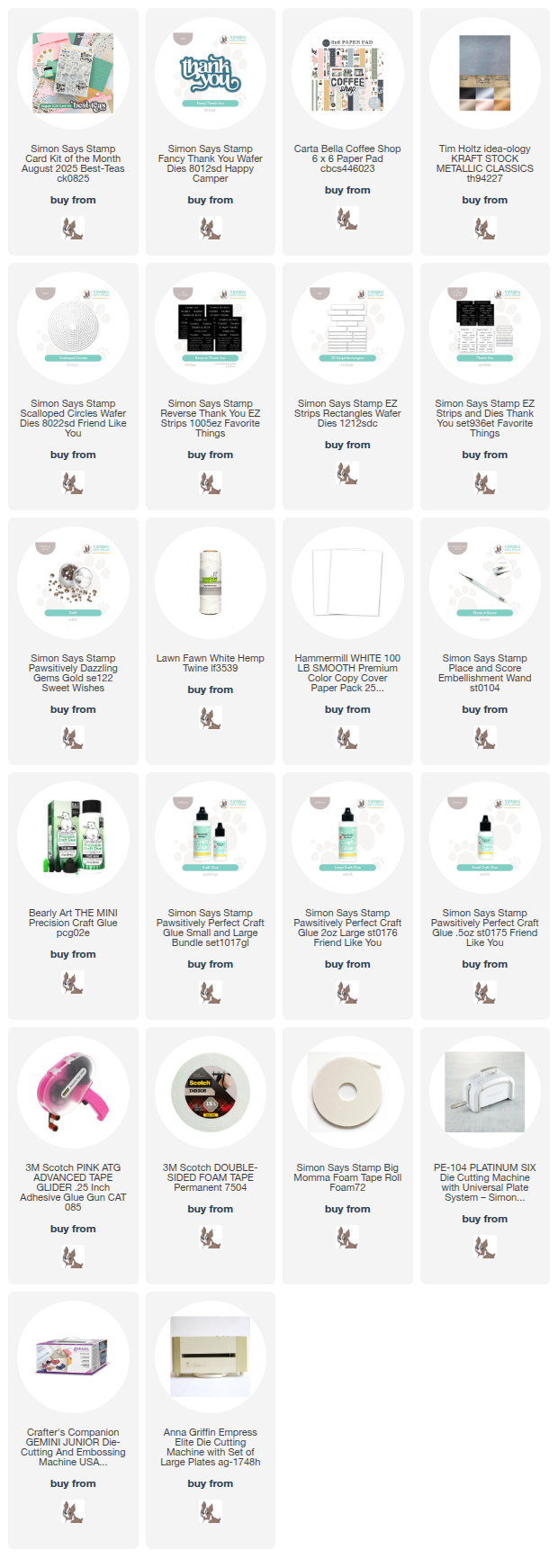Click store icon under Anna Griffin Empress Elite
The height and width of the screenshot is (1568, 558).
[x=210, y=1512]
